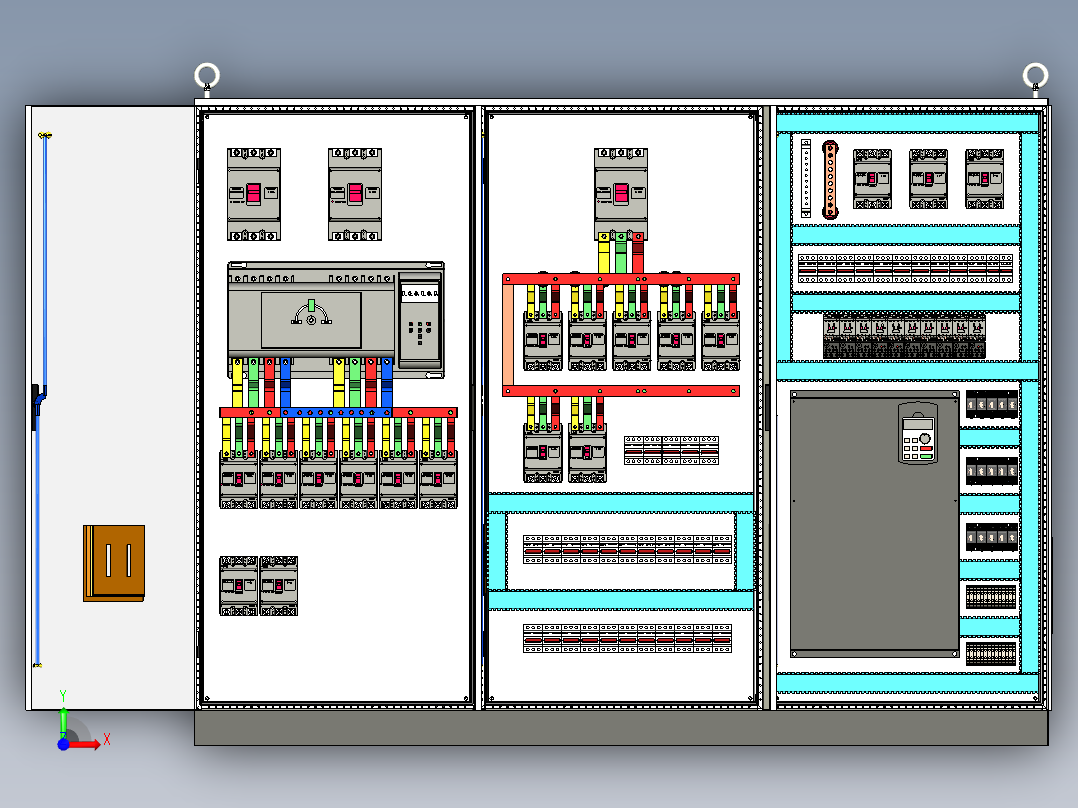This screenshot has height=808, width=1078.
Task: Click the black contactor row in the right panel
Action: [904, 335]
